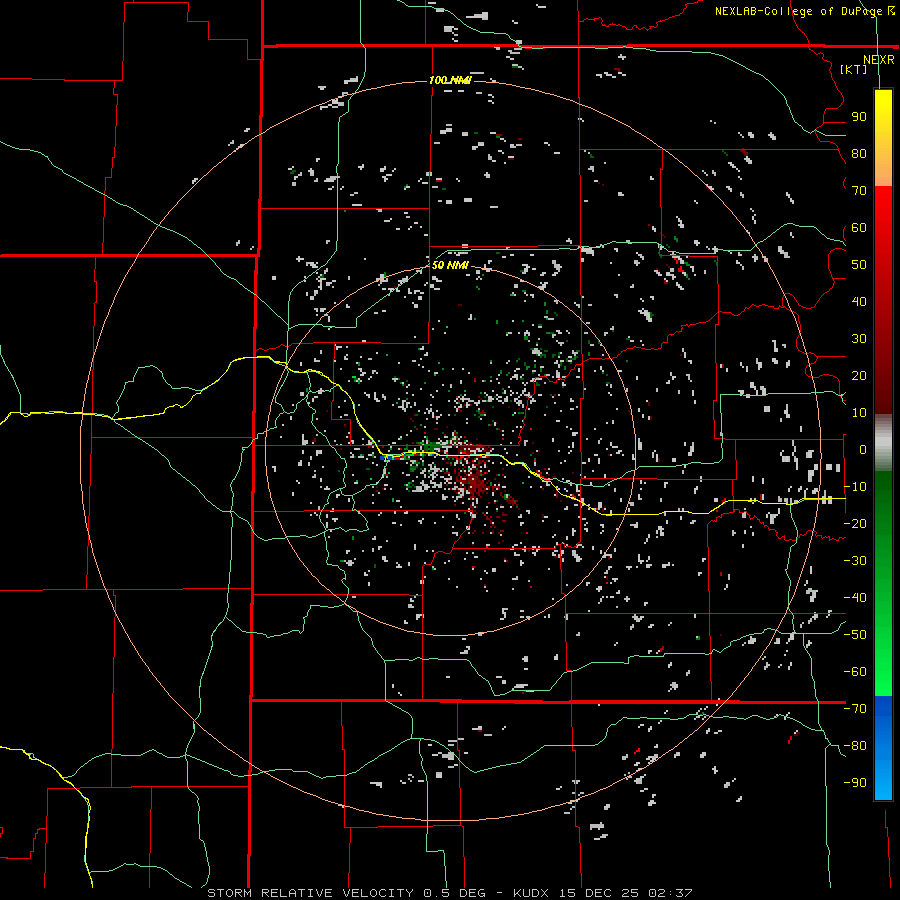Viewport: 900px width, 900px height.
Task: Click the 20 value on velocity scale
Action: click(x=859, y=375)
